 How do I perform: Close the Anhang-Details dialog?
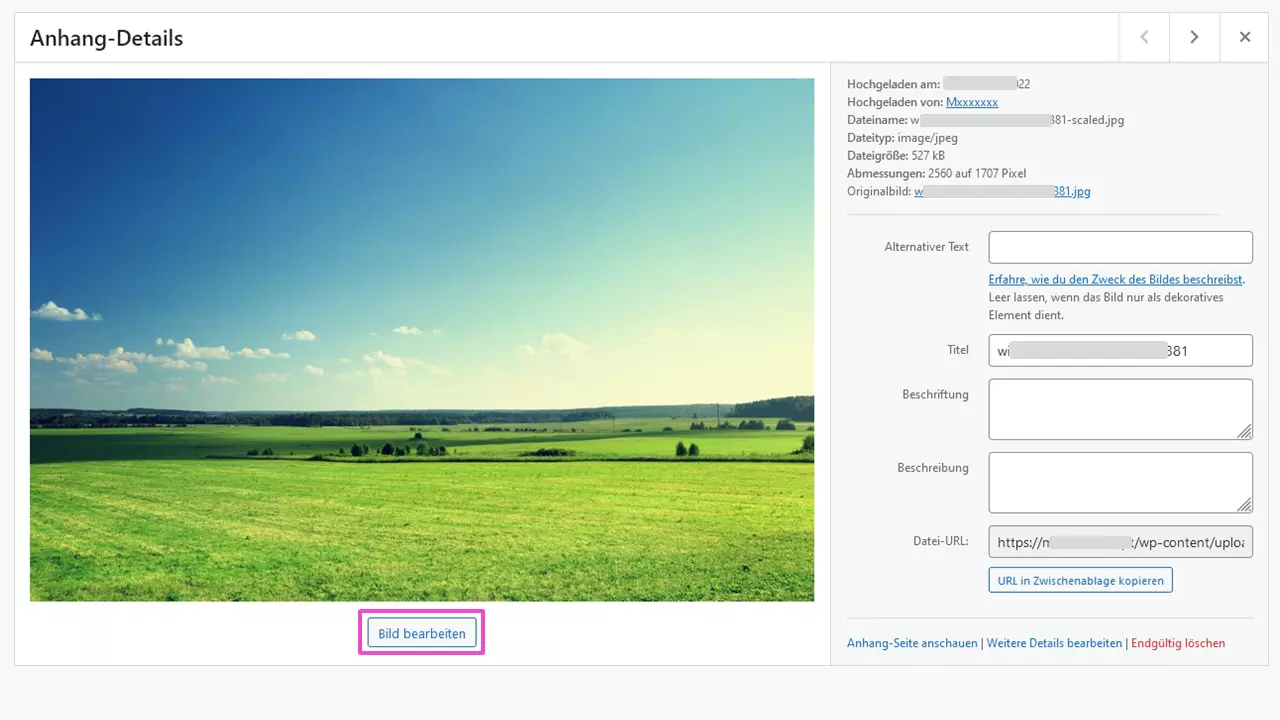[x=1244, y=37]
